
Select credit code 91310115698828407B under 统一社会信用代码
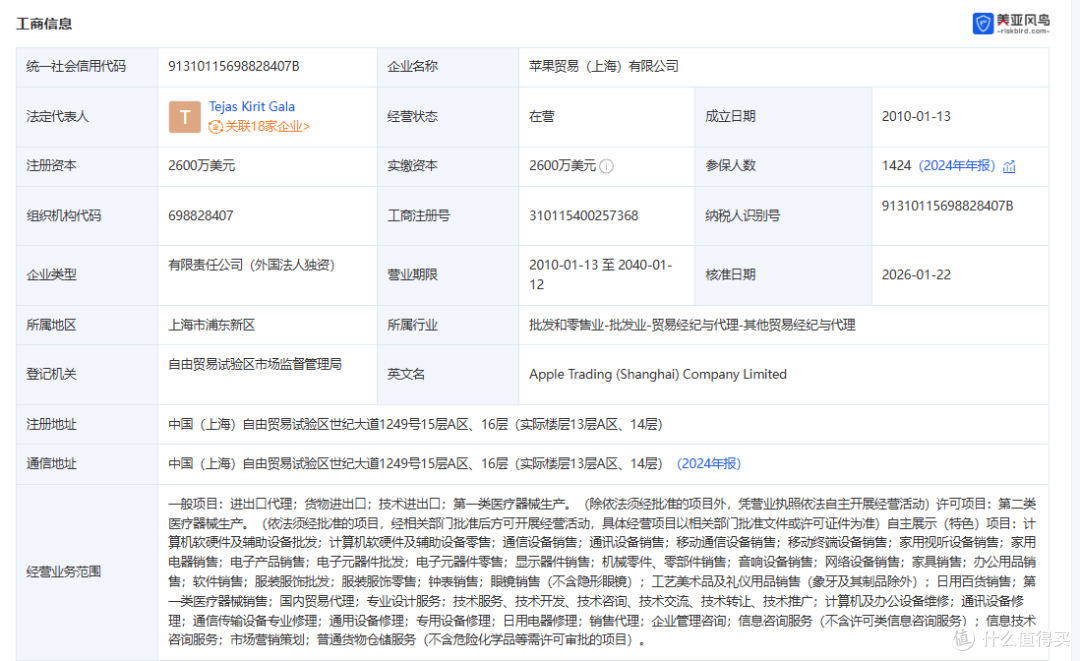[233, 66]
